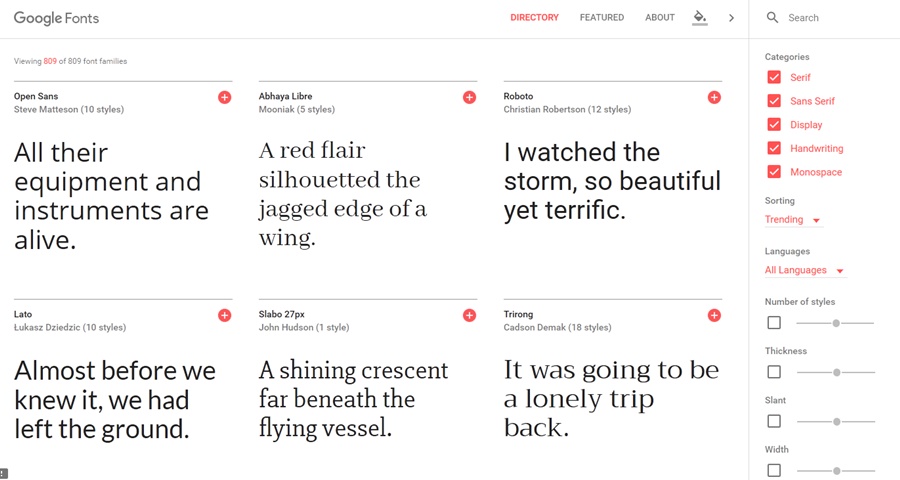Open the About tab
Viewport: 900px width, 480px height.
pos(660,18)
